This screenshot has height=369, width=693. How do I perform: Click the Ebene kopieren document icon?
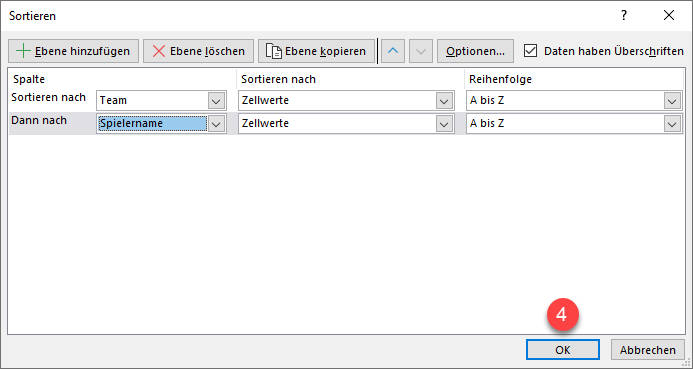tap(274, 51)
